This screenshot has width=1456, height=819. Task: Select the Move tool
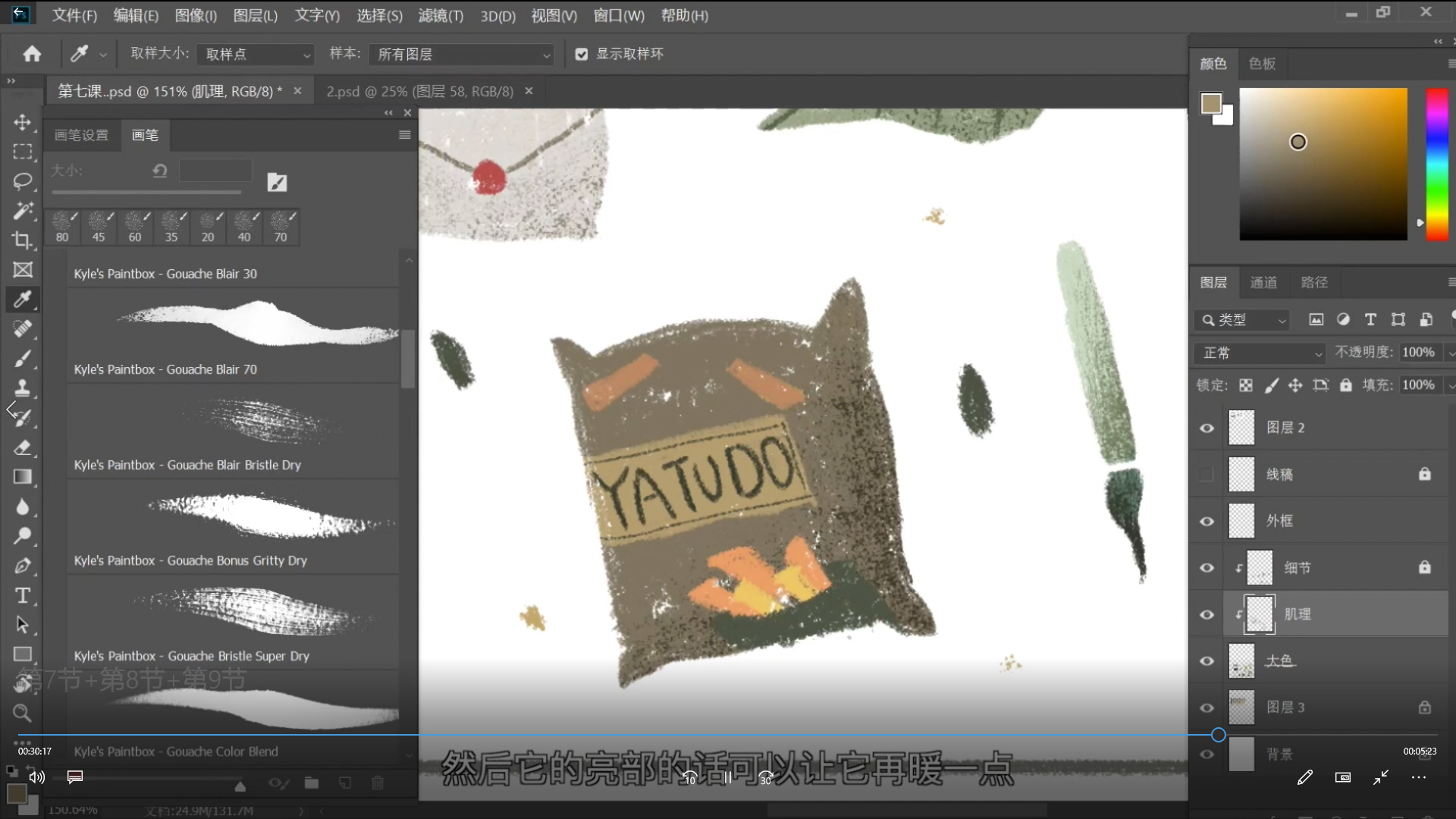tap(23, 122)
